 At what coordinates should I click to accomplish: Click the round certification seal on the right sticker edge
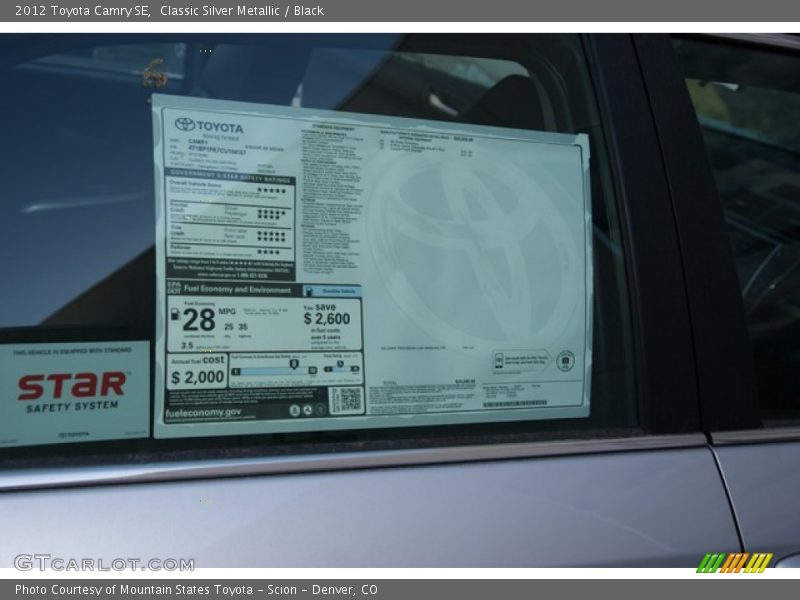tap(565, 361)
